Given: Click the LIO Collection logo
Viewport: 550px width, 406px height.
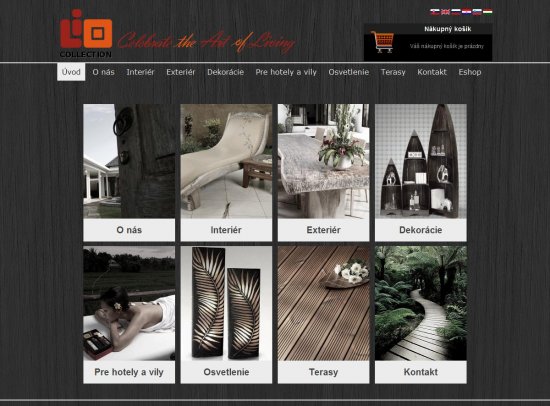Looking at the screenshot, I should (x=86, y=34).
